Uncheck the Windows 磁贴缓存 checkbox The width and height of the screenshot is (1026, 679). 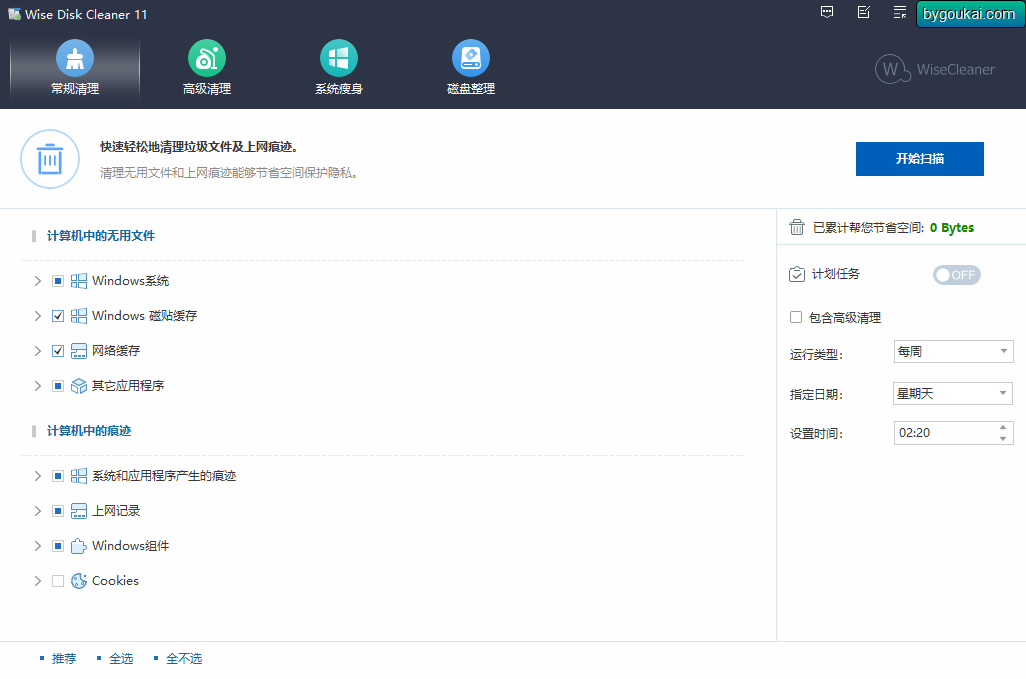(58, 316)
